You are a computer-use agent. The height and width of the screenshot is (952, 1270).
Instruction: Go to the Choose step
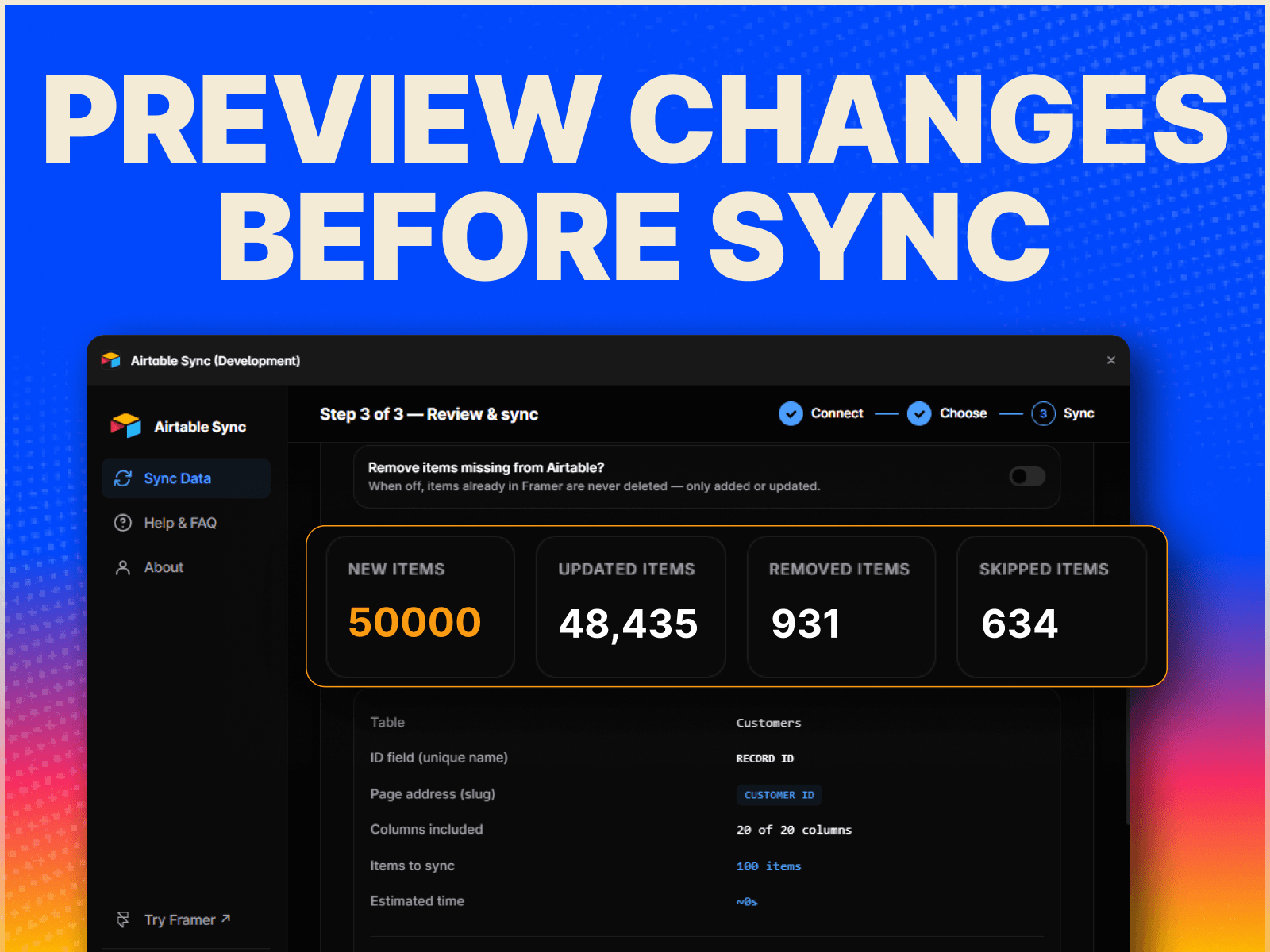(x=964, y=413)
